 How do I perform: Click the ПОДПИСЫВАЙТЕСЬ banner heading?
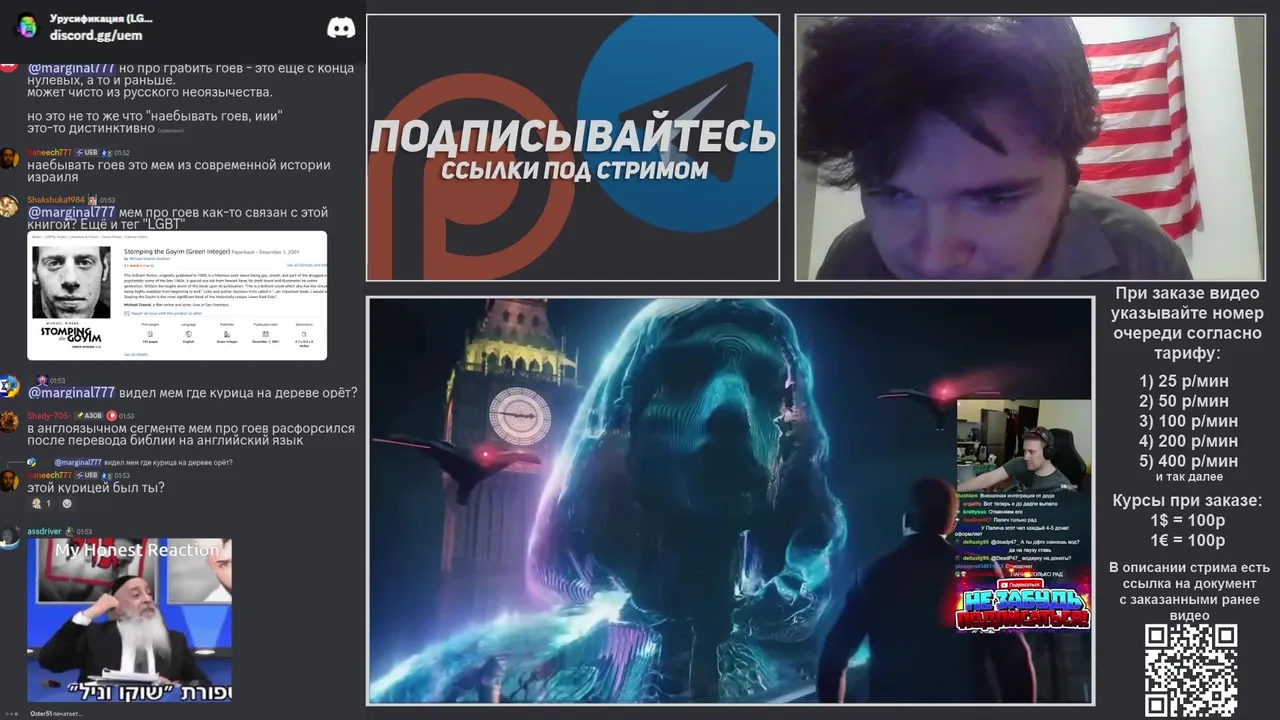[x=573, y=135]
